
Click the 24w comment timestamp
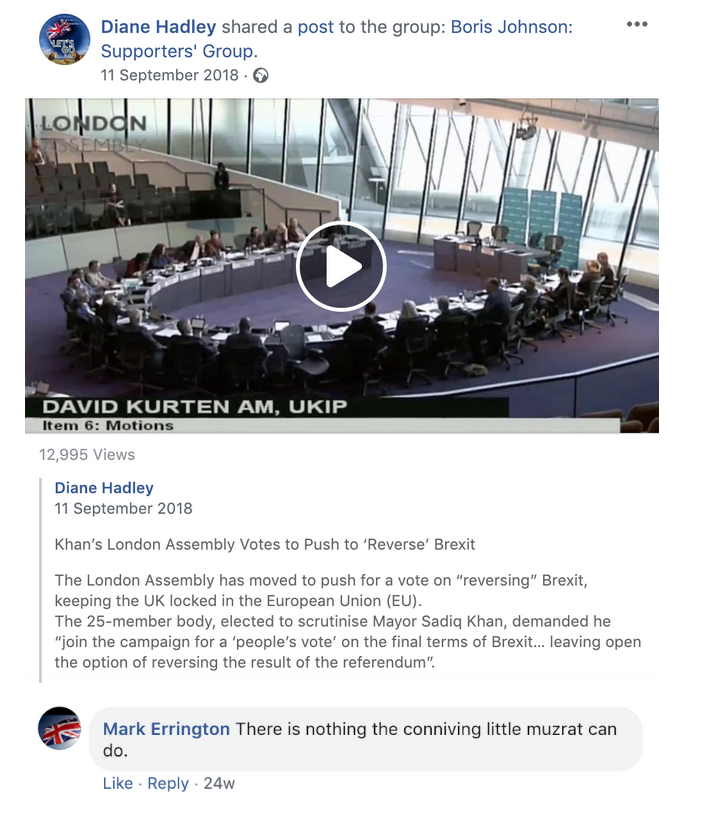(x=219, y=783)
